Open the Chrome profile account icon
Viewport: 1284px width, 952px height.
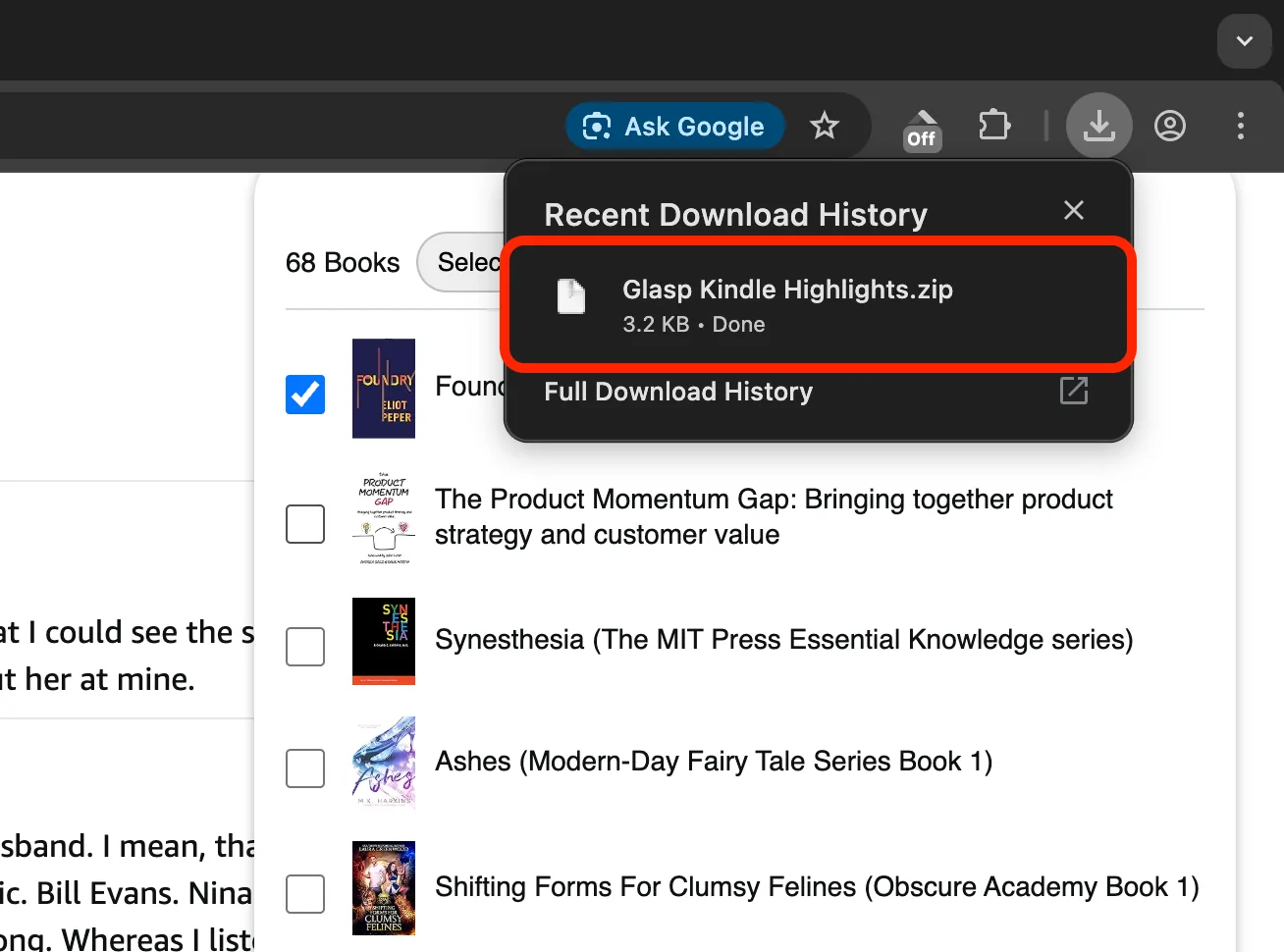[1170, 126]
